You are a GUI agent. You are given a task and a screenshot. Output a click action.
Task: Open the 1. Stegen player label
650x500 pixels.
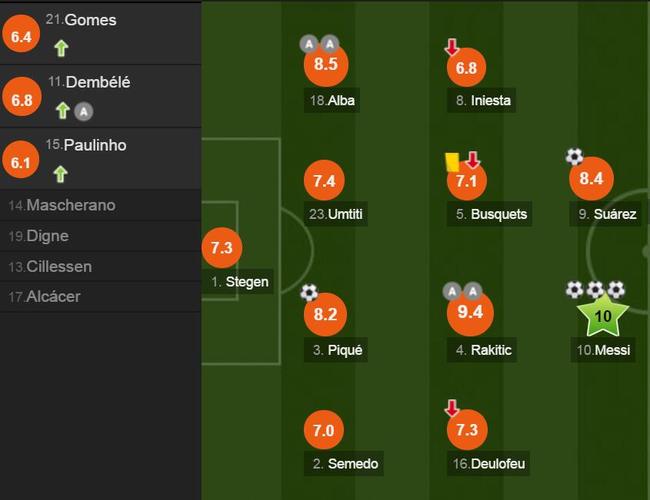coord(240,282)
